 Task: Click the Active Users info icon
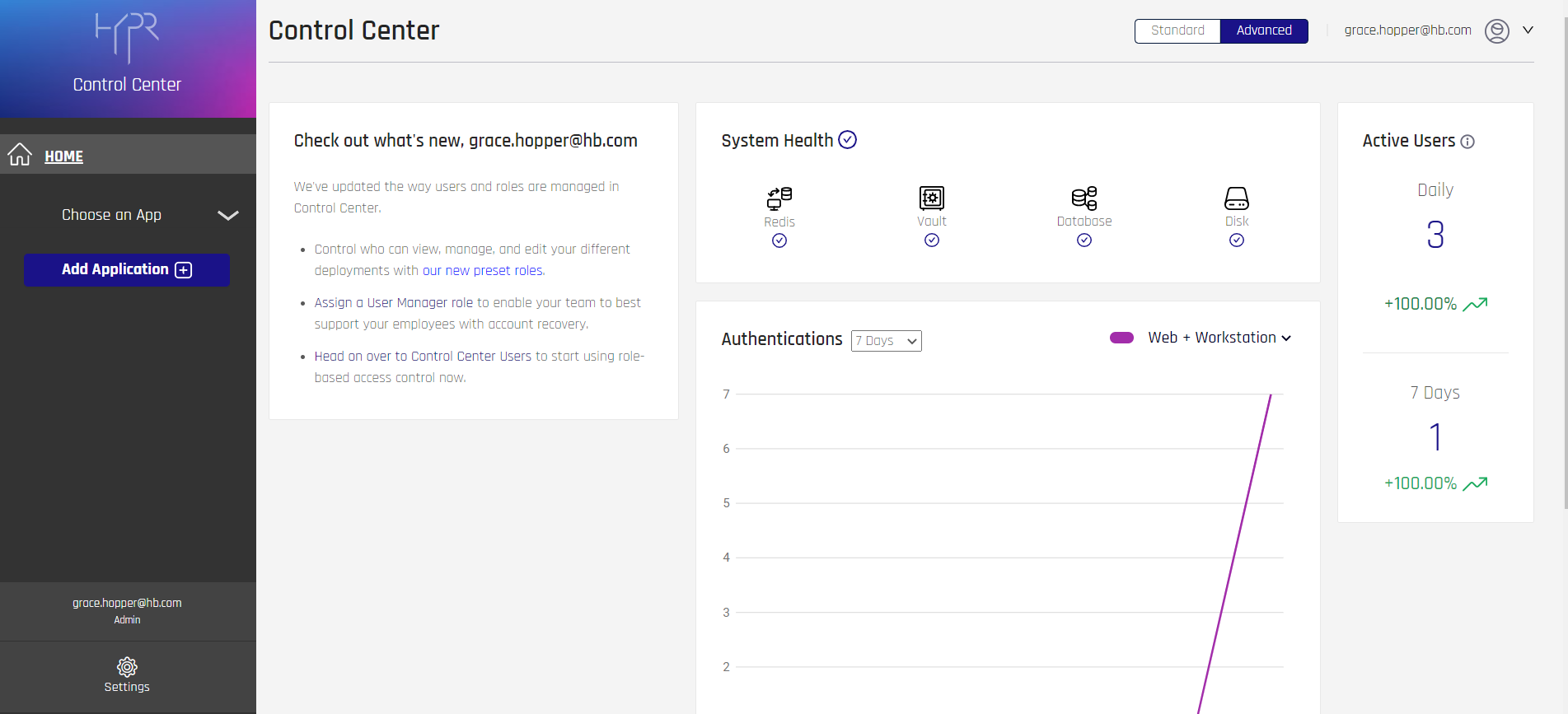click(x=1467, y=142)
